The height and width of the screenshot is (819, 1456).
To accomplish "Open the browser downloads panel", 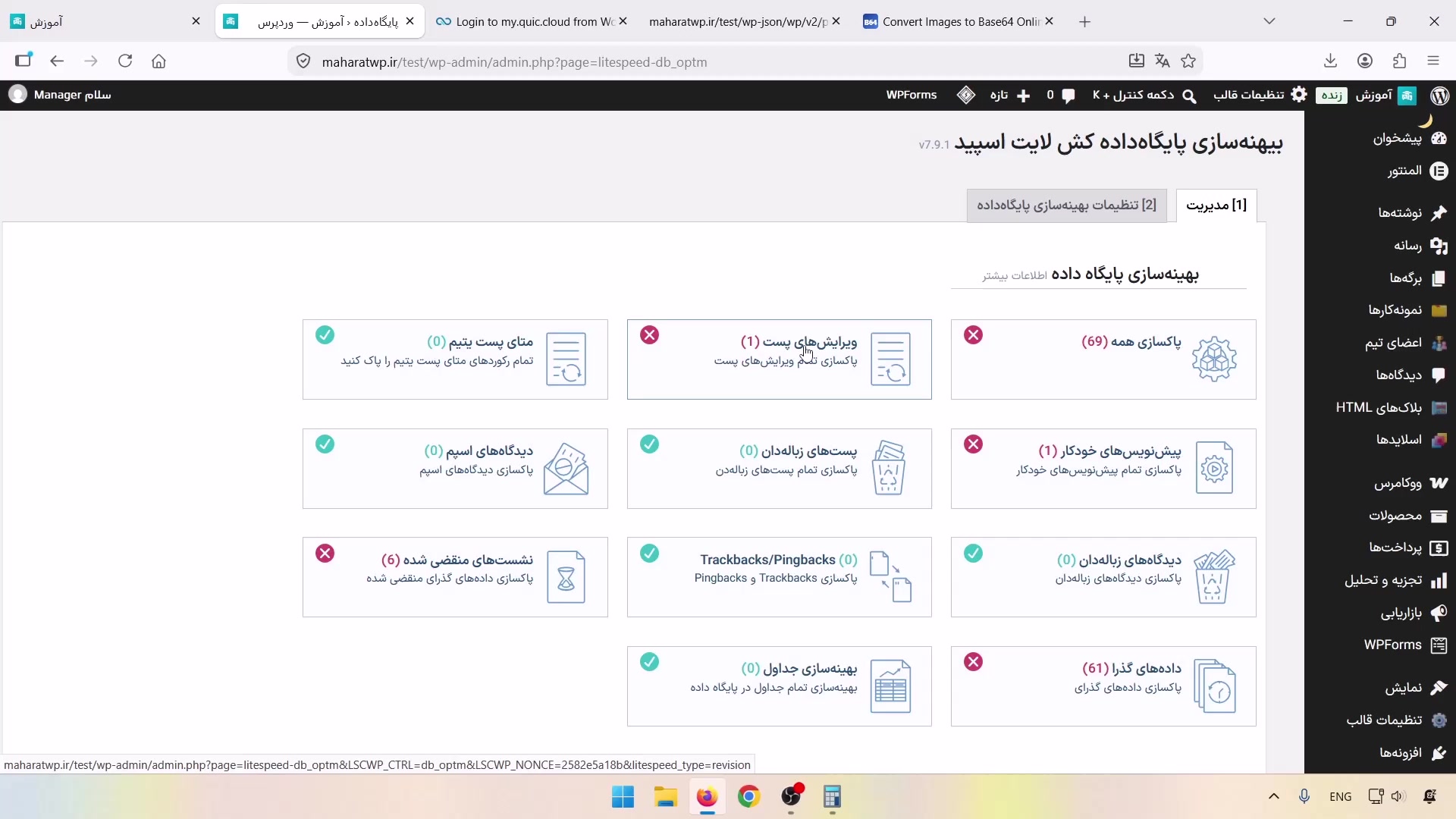I will 1330,61.
